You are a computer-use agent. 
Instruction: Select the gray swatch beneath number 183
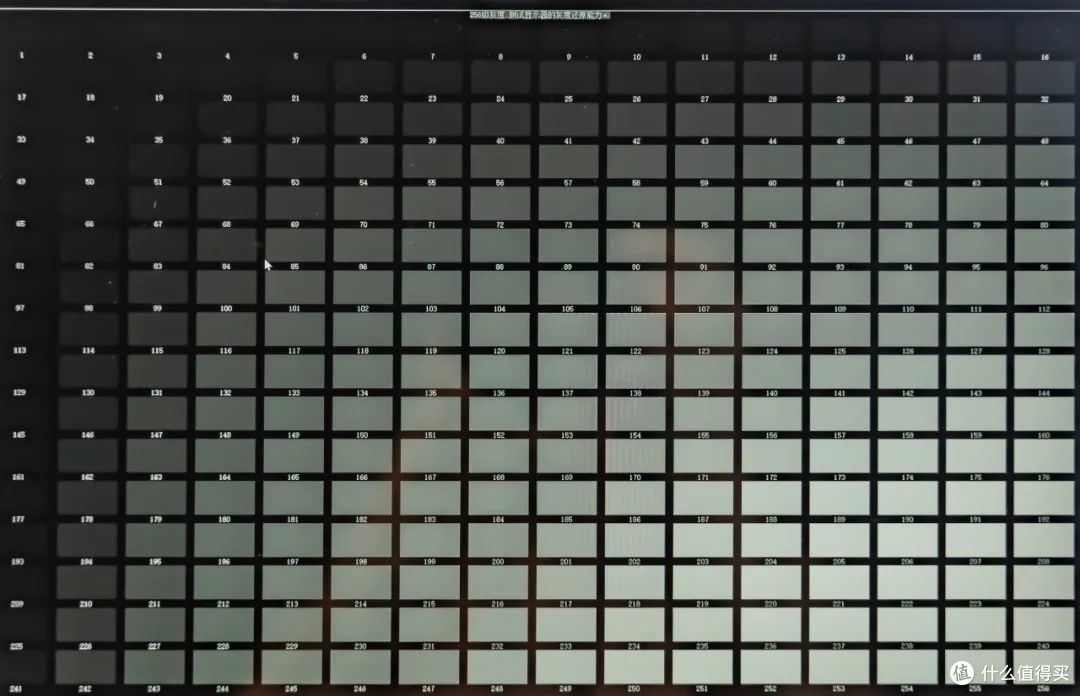[x=429, y=540]
